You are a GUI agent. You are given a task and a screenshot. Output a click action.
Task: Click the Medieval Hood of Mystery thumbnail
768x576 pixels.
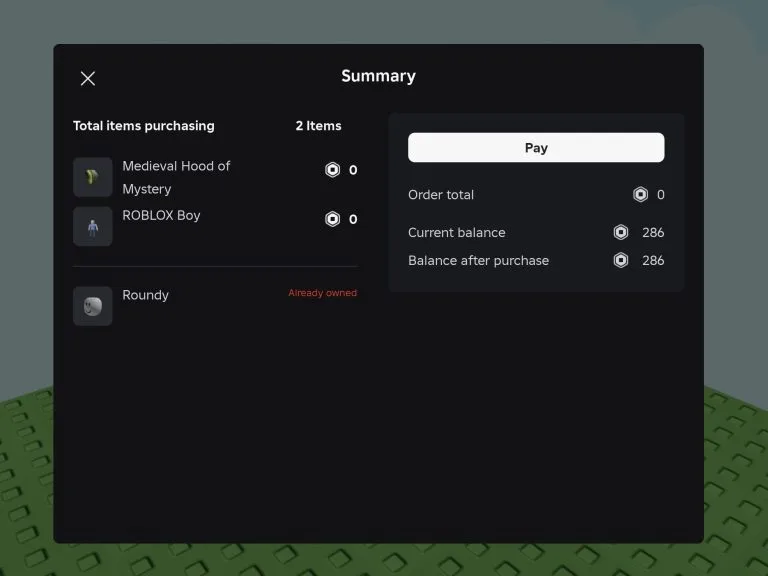click(x=93, y=177)
